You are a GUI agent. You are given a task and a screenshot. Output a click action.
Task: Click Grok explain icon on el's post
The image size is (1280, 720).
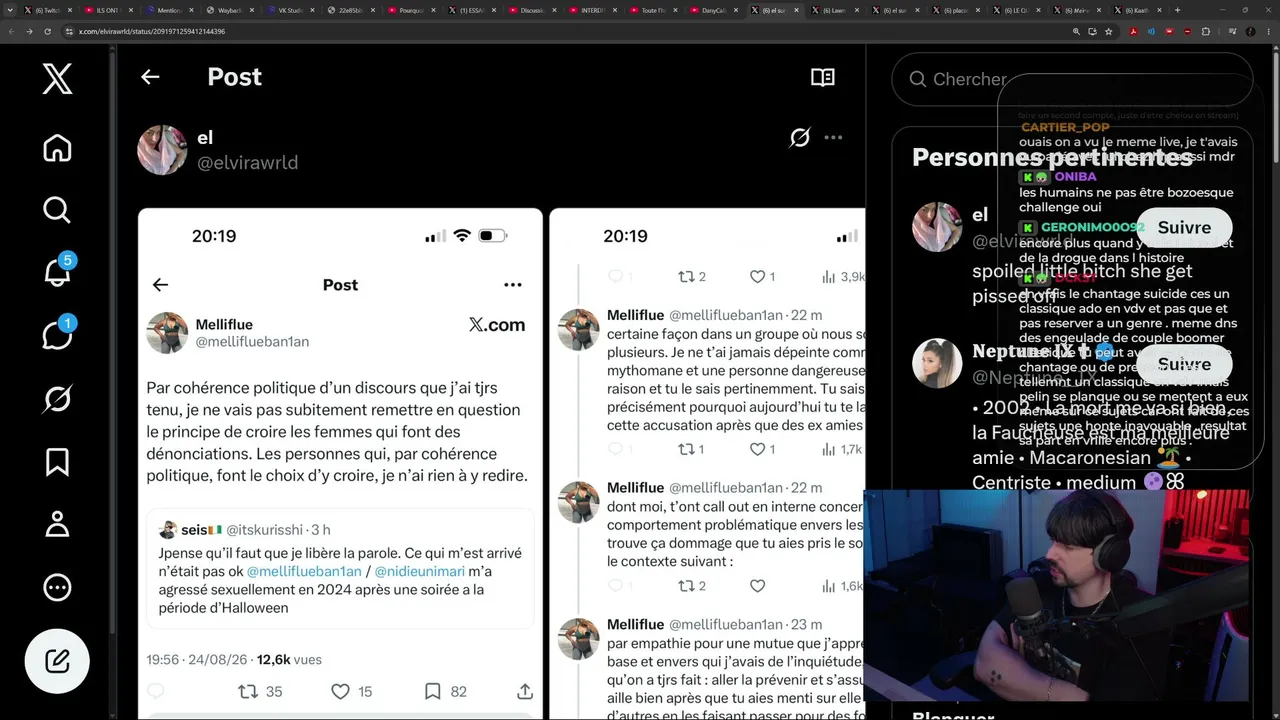(x=799, y=138)
